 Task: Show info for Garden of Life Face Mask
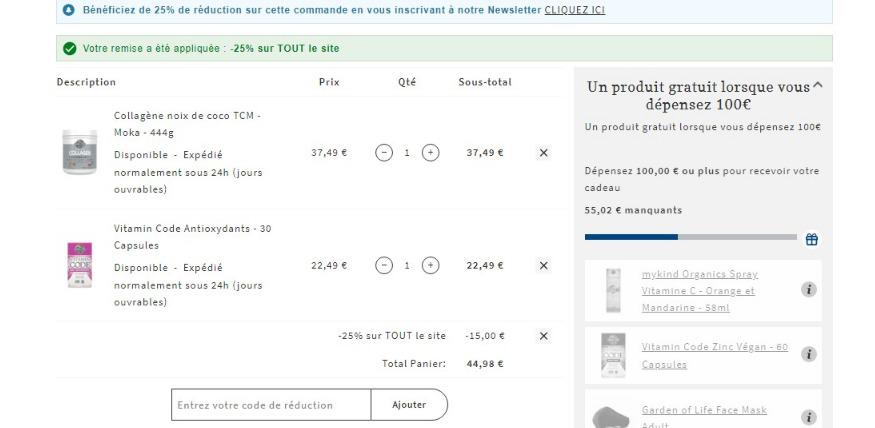(x=810, y=417)
